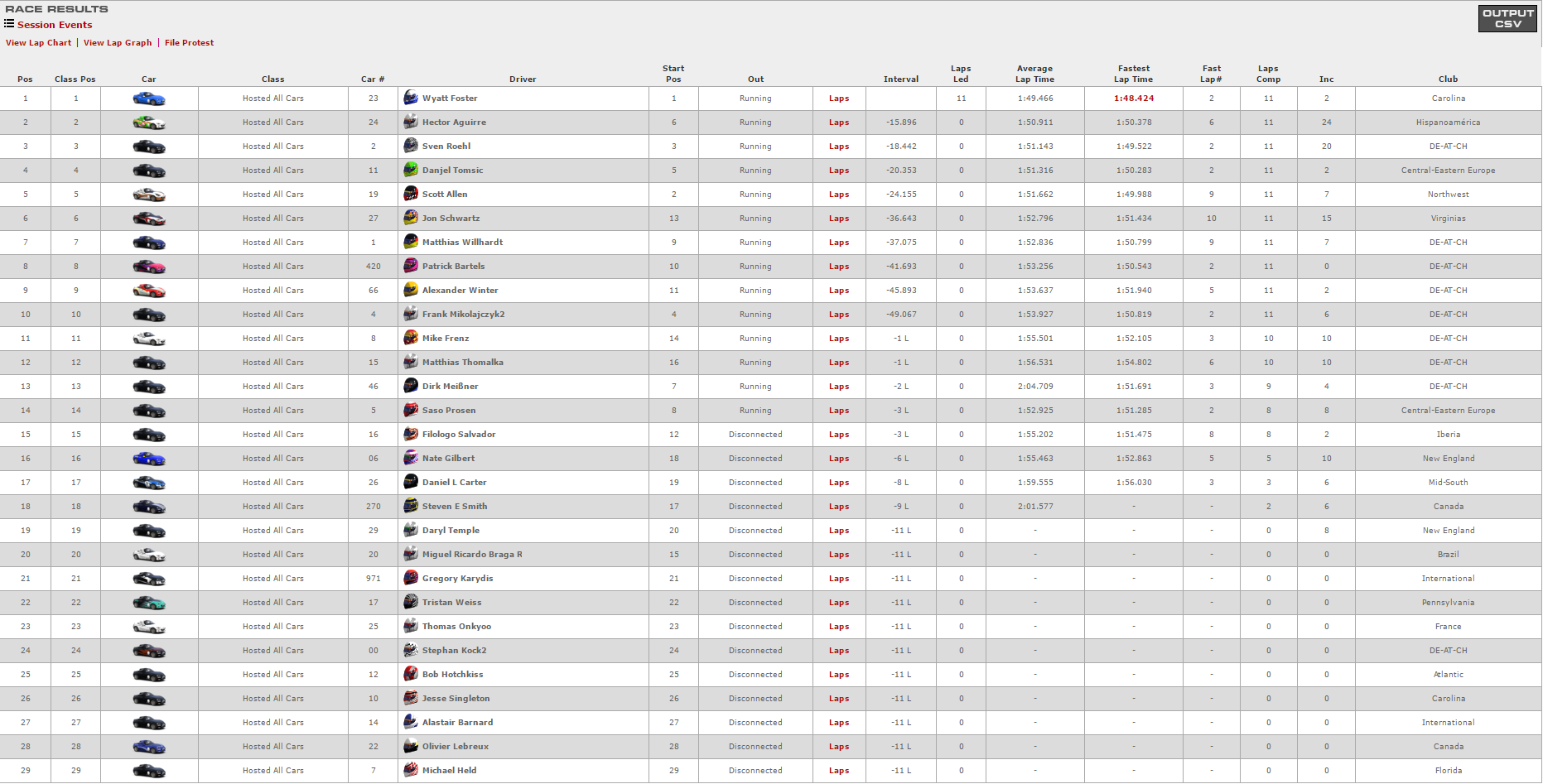
Task: Click Danjel Tomsic's green helmet icon
Action: tap(411, 171)
